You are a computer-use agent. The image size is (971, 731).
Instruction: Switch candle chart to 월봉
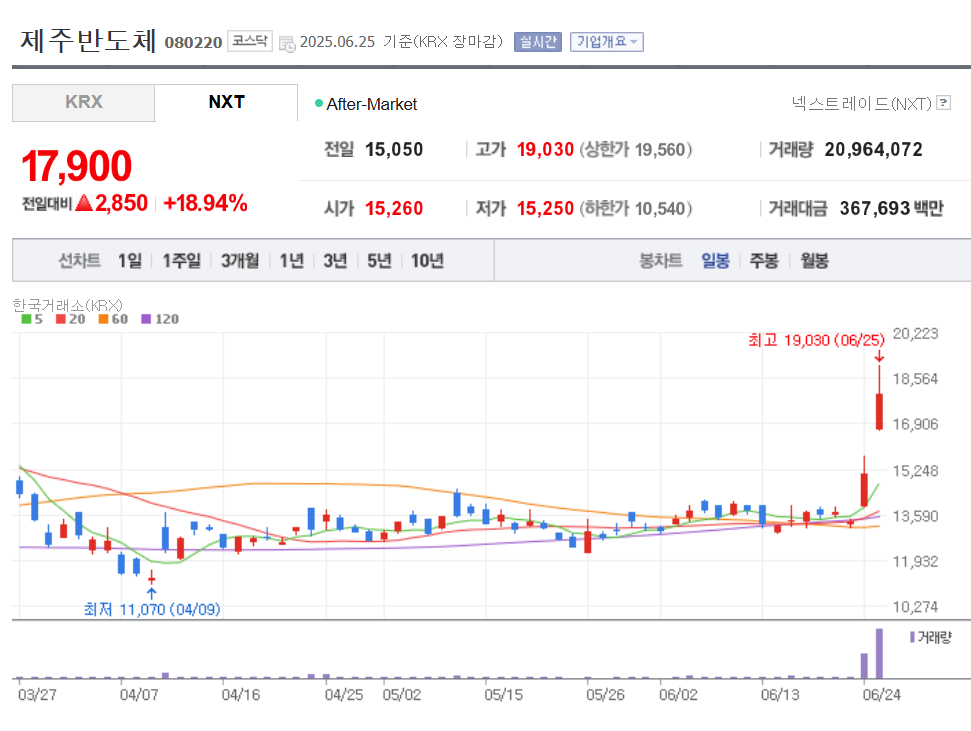pos(814,261)
